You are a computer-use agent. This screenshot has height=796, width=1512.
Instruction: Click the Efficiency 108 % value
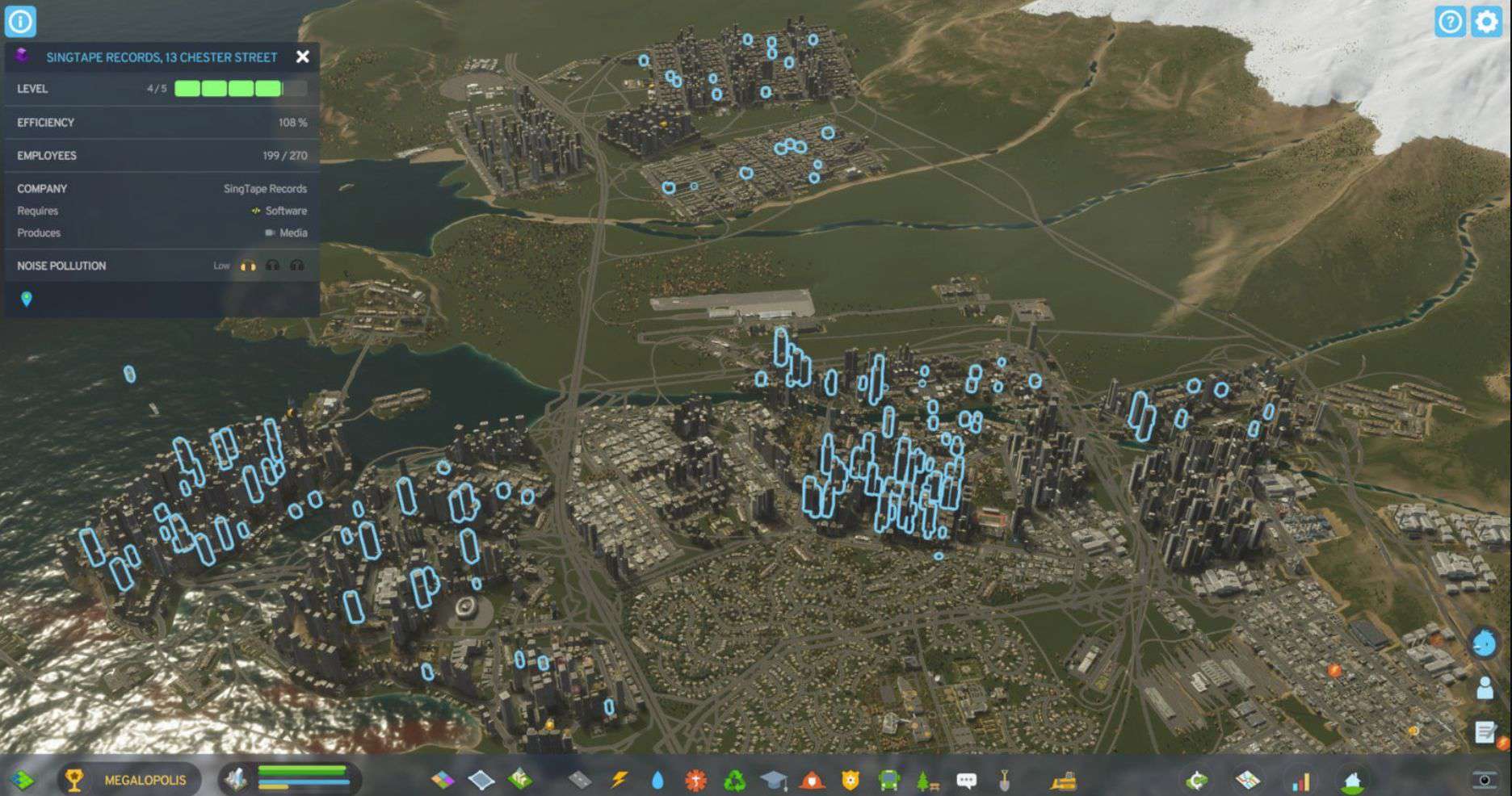coord(292,123)
